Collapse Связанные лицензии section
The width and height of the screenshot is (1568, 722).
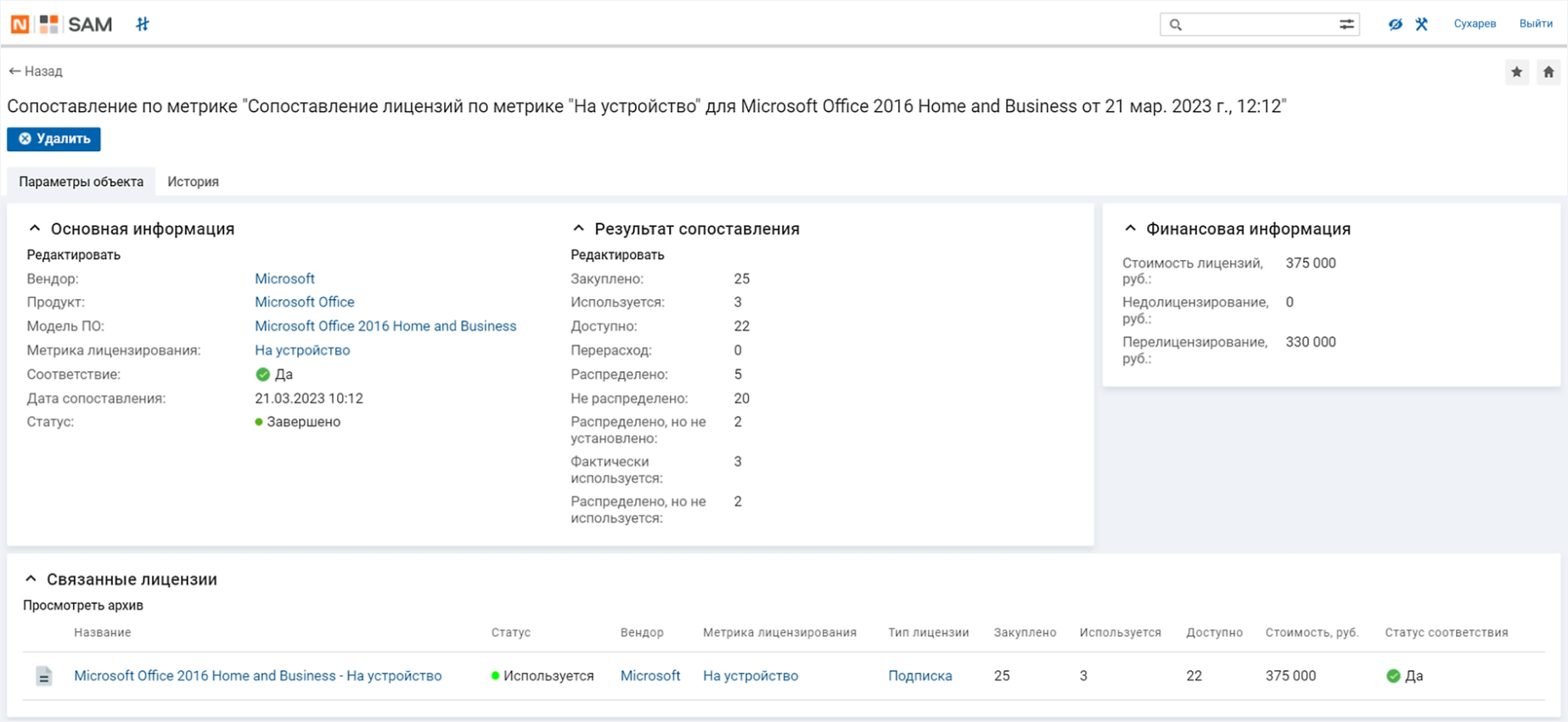[x=31, y=579]
